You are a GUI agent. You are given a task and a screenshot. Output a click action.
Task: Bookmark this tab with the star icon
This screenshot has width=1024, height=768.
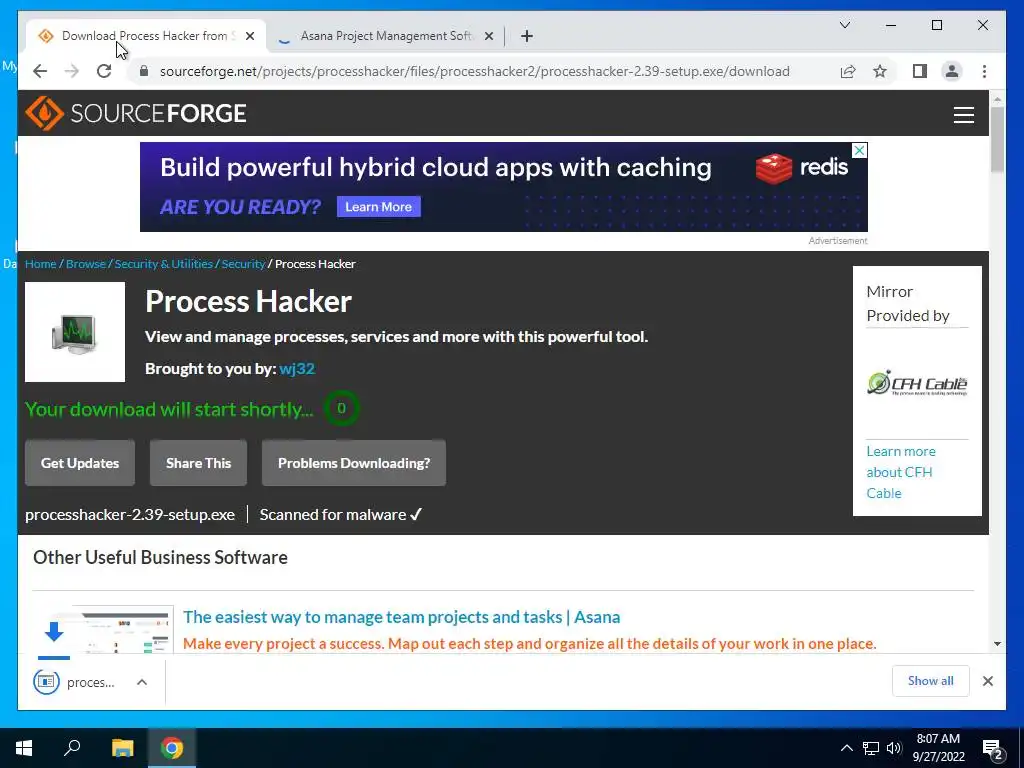click(880, 71)
